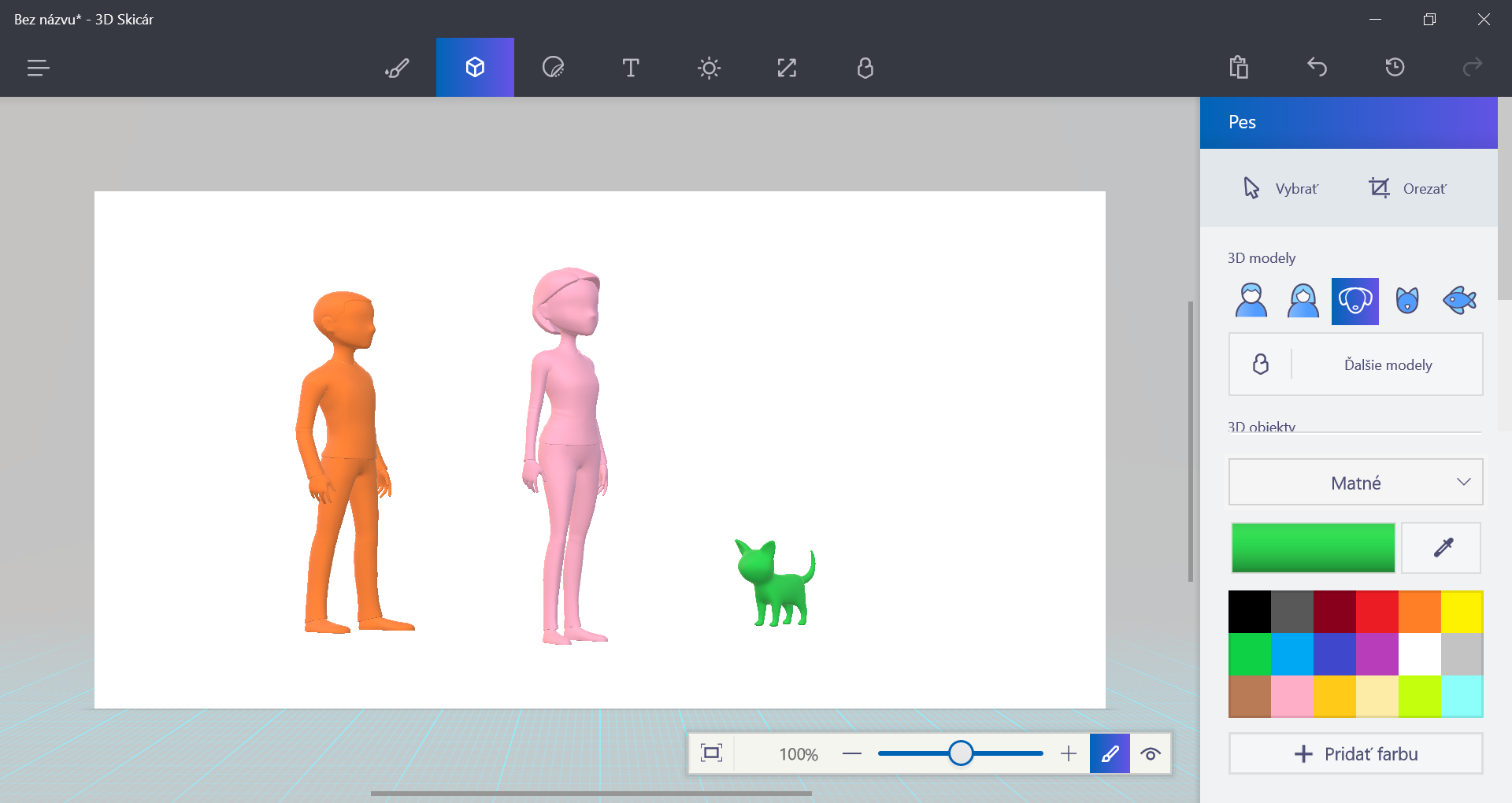This screenshot has width=1512, height=803.
Task: Open the Stickers tool
Action: pos(553,68)
